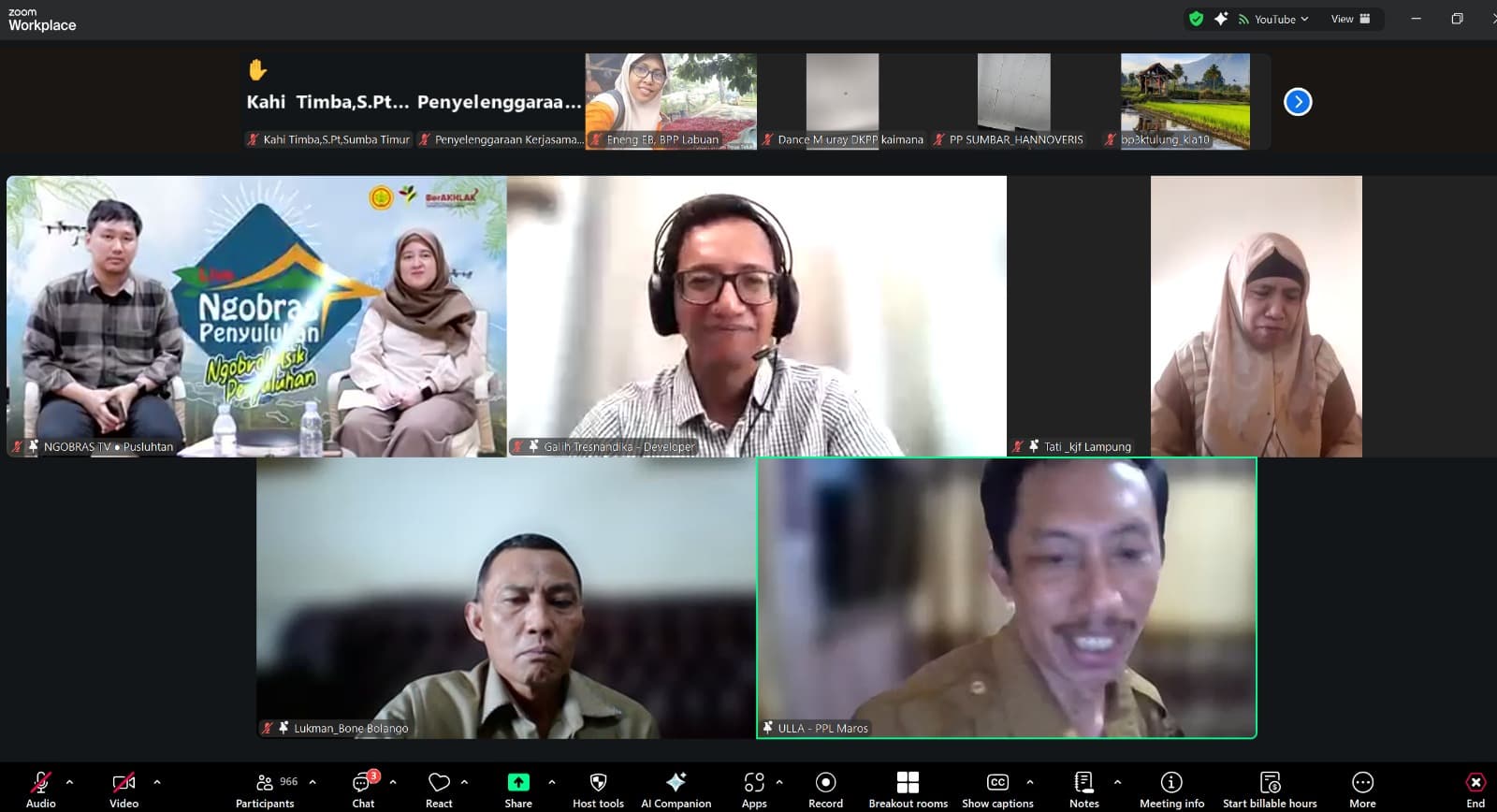
Task: Open the View layout menu
Action: (1350, 19)
